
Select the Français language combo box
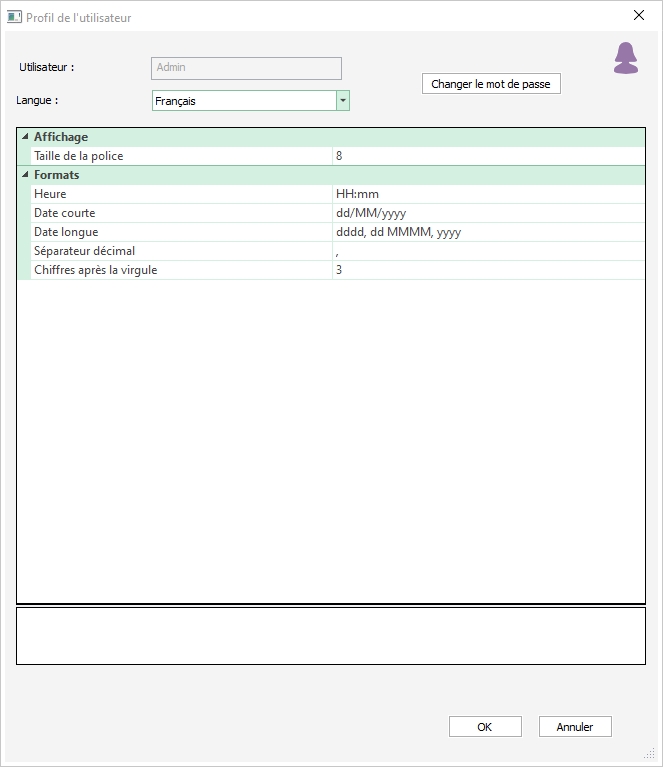(243, 101)
